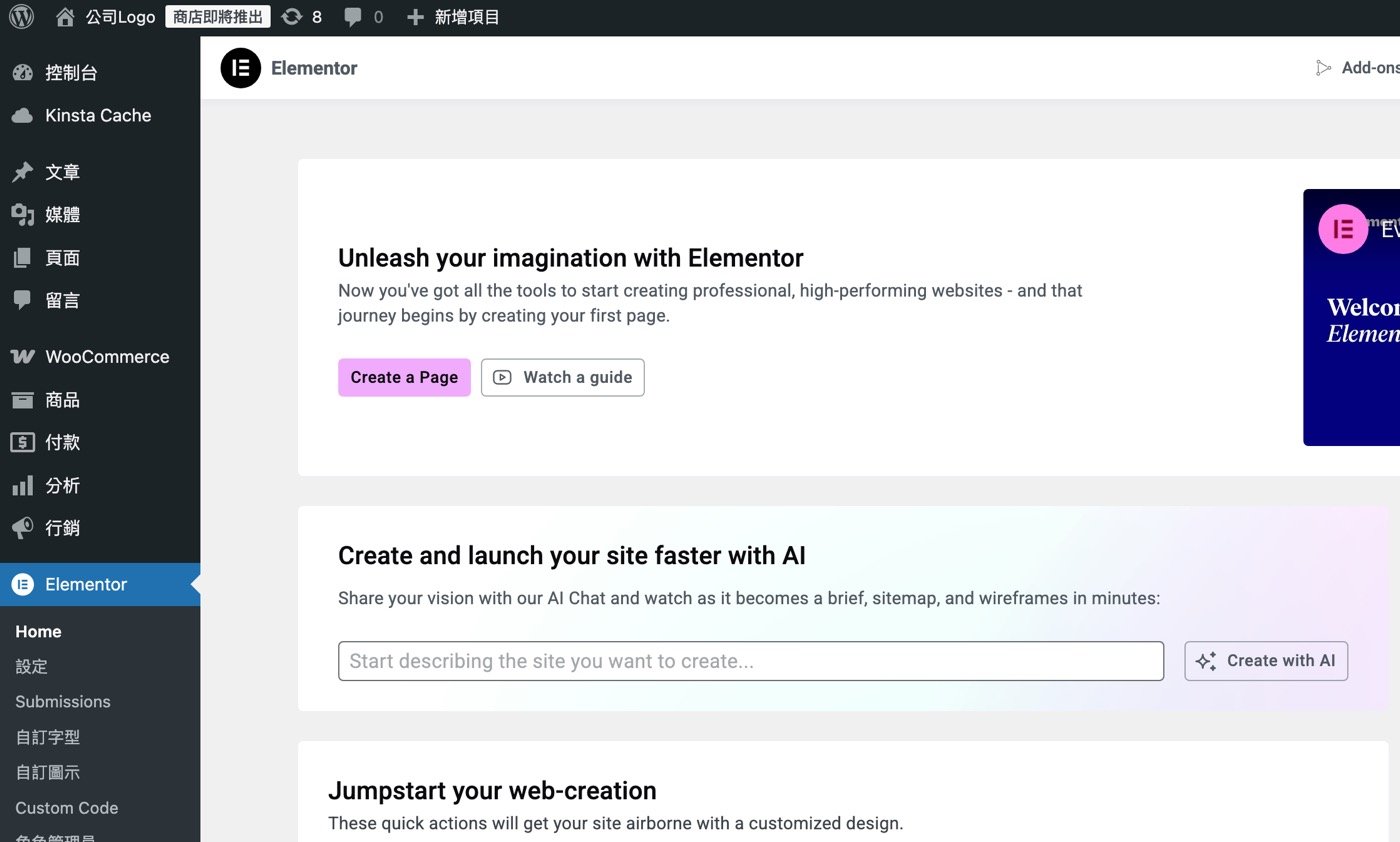Open Submissions submenu item
1400x842 pixels.
coord(63,702)
